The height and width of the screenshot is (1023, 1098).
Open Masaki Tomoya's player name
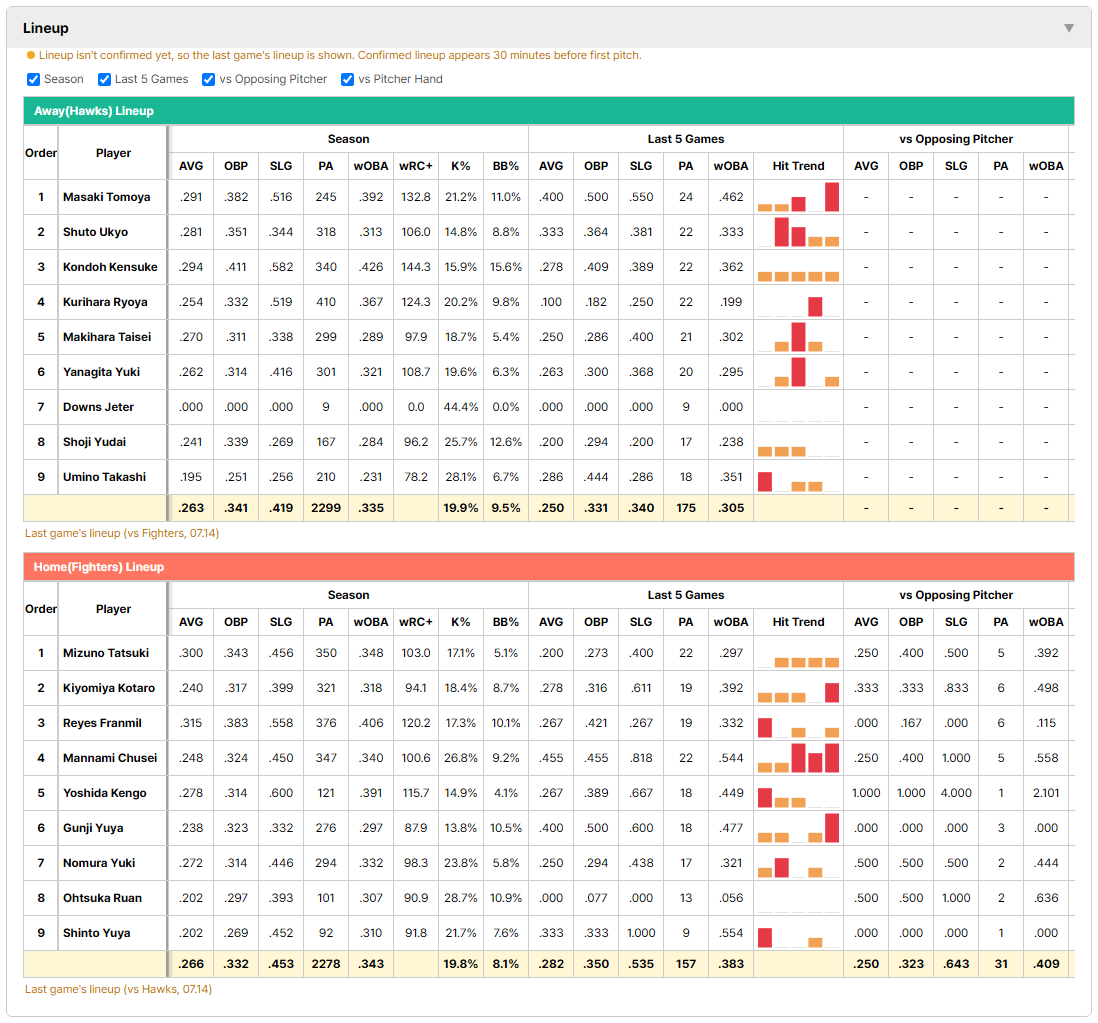point(106,197)
